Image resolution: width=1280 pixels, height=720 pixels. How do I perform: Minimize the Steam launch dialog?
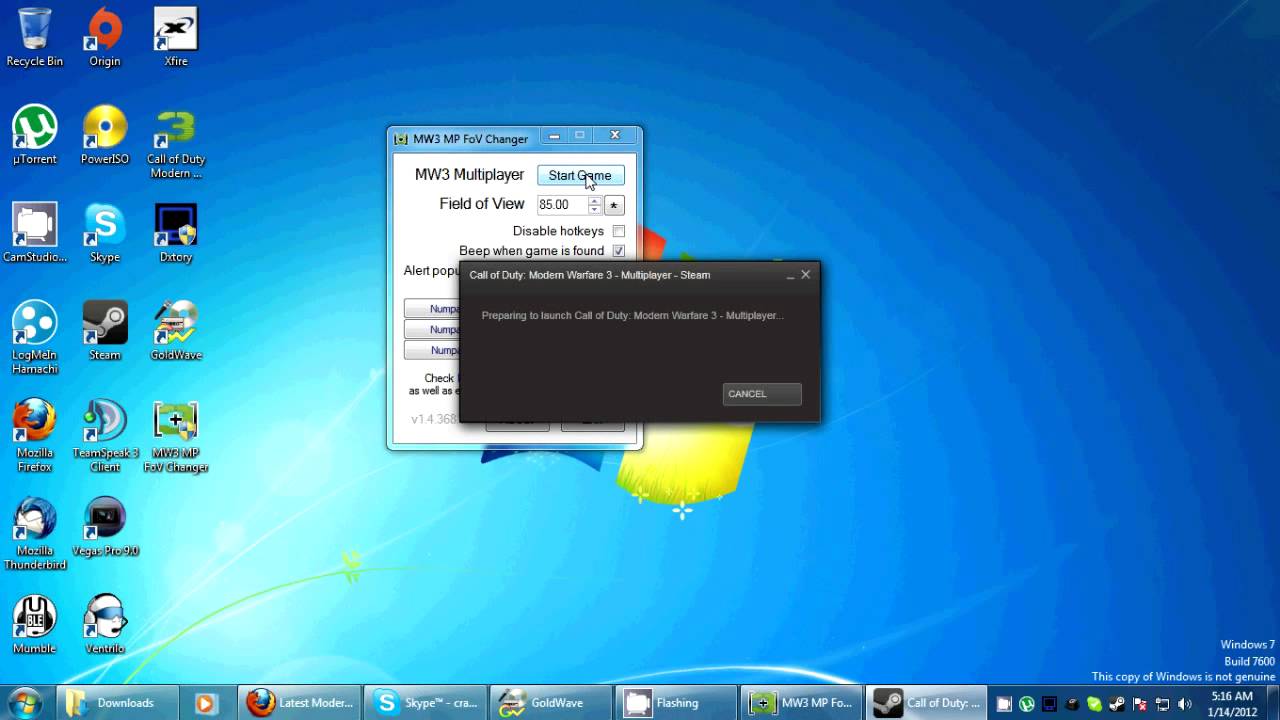tap(790, 275)
